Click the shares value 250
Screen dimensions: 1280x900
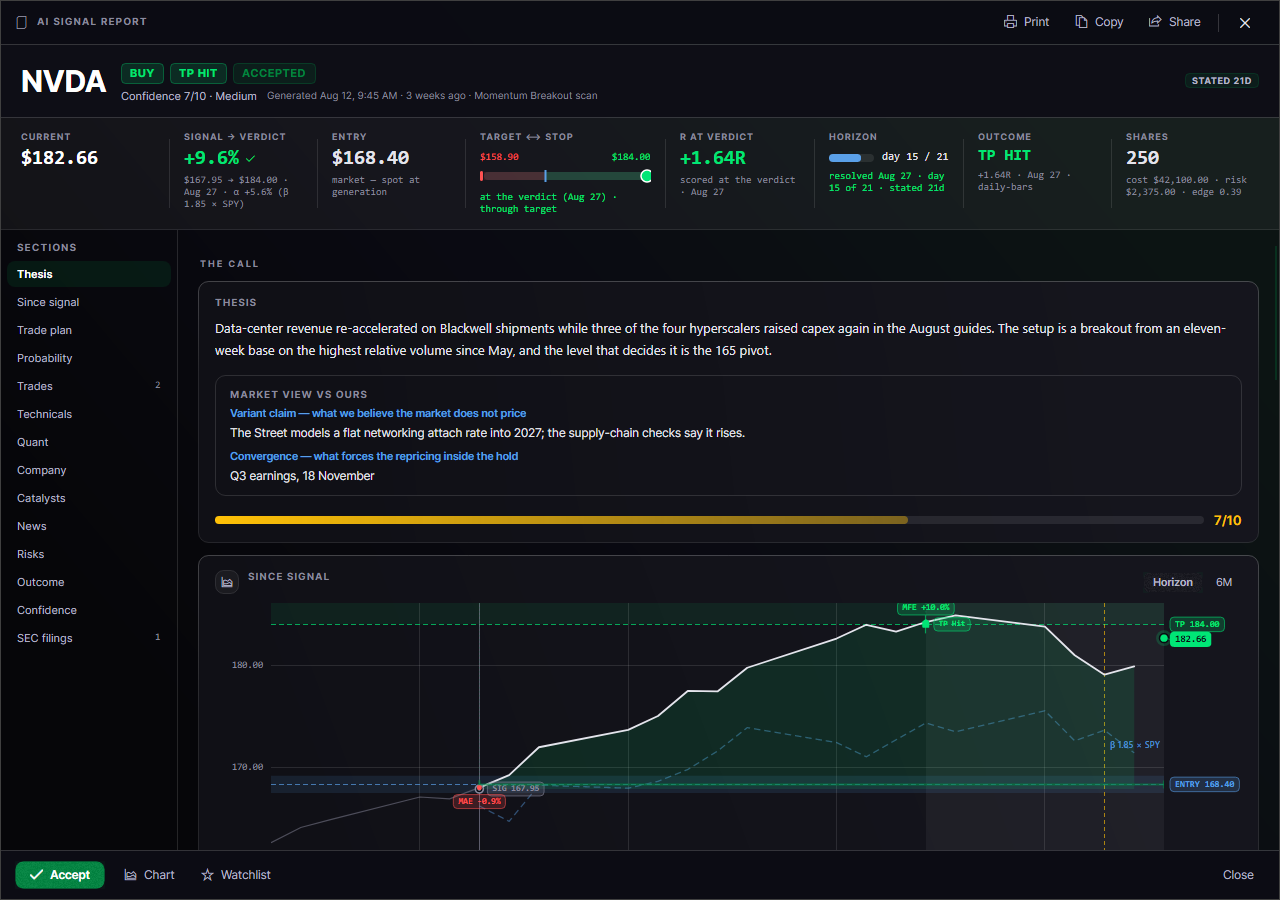(x=1142, y=158)
